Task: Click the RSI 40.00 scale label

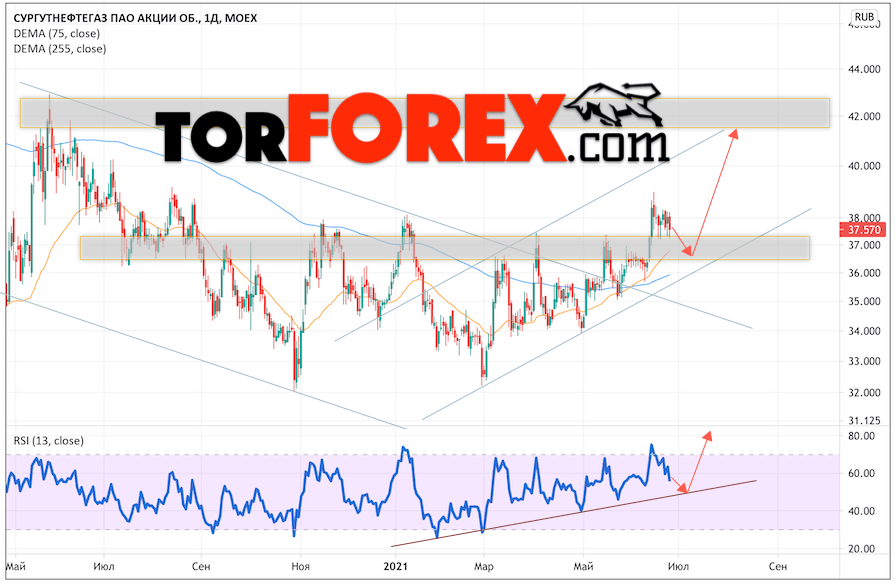Action: tap(861, 511)
